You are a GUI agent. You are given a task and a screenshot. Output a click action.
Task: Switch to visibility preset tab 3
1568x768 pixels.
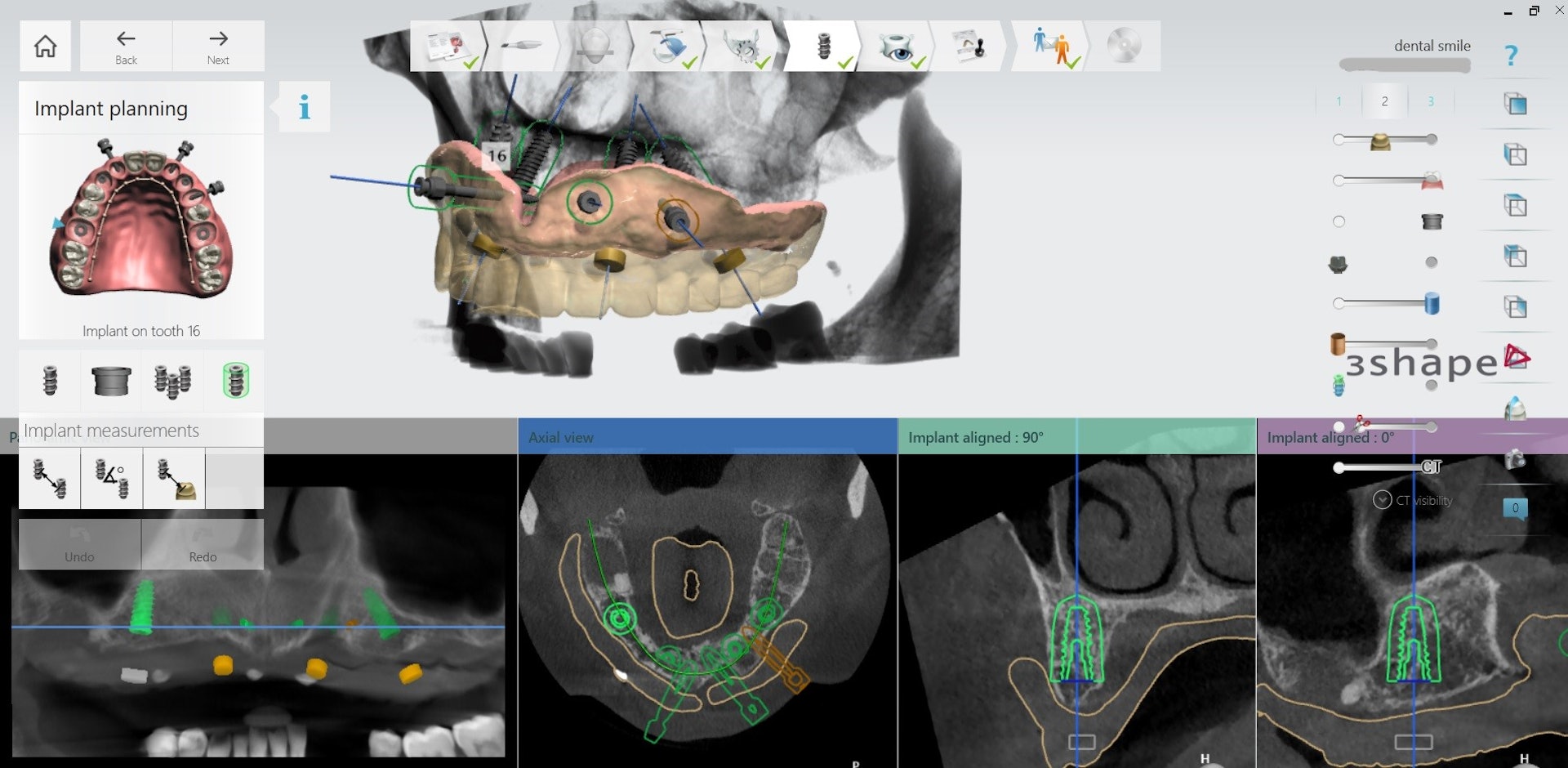pos(1430,101)
